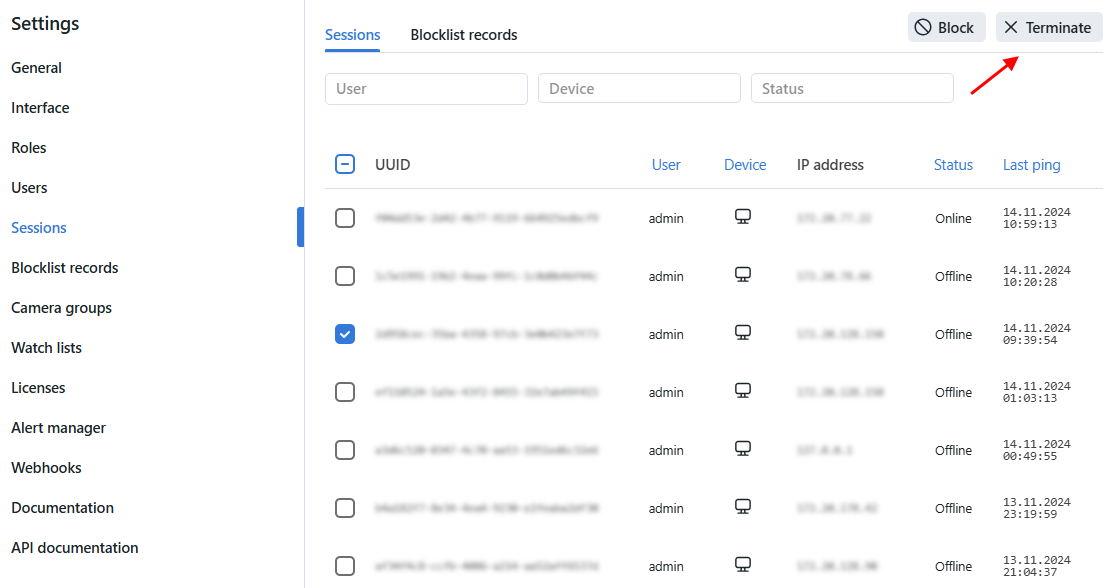The width and height of the screenshot is (1120, 588).
Task: Click the monitor icon for the 23:19:59 session
Action: point(743,507)
